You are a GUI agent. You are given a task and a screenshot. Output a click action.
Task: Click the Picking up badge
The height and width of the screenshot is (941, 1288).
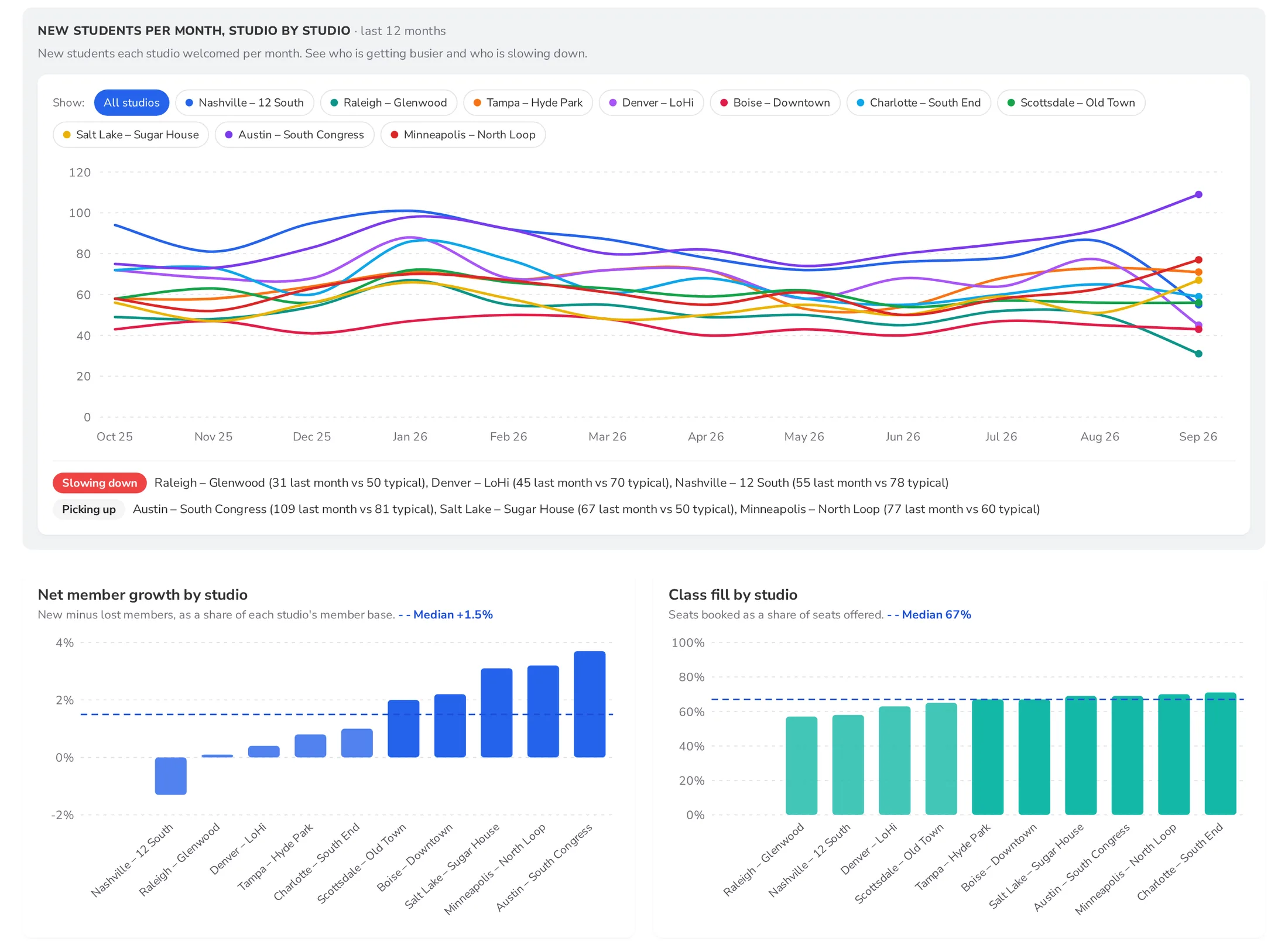[89, 509]
